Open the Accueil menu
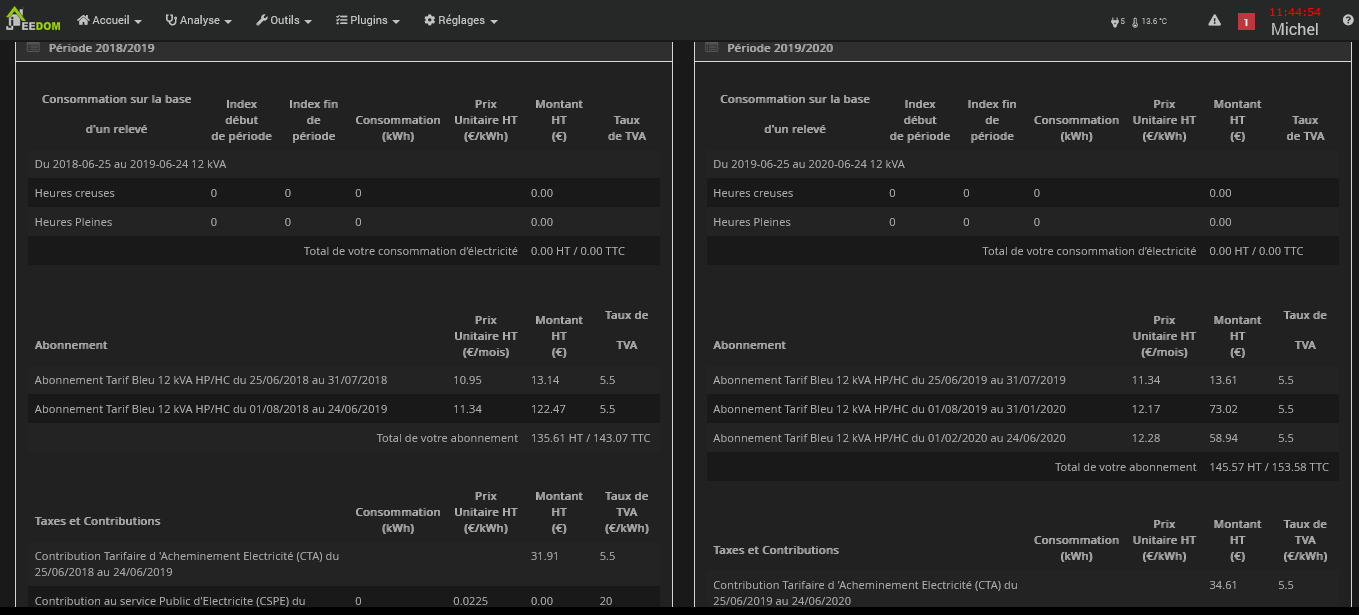The image size is (1359, 615). tap(109, 20)
